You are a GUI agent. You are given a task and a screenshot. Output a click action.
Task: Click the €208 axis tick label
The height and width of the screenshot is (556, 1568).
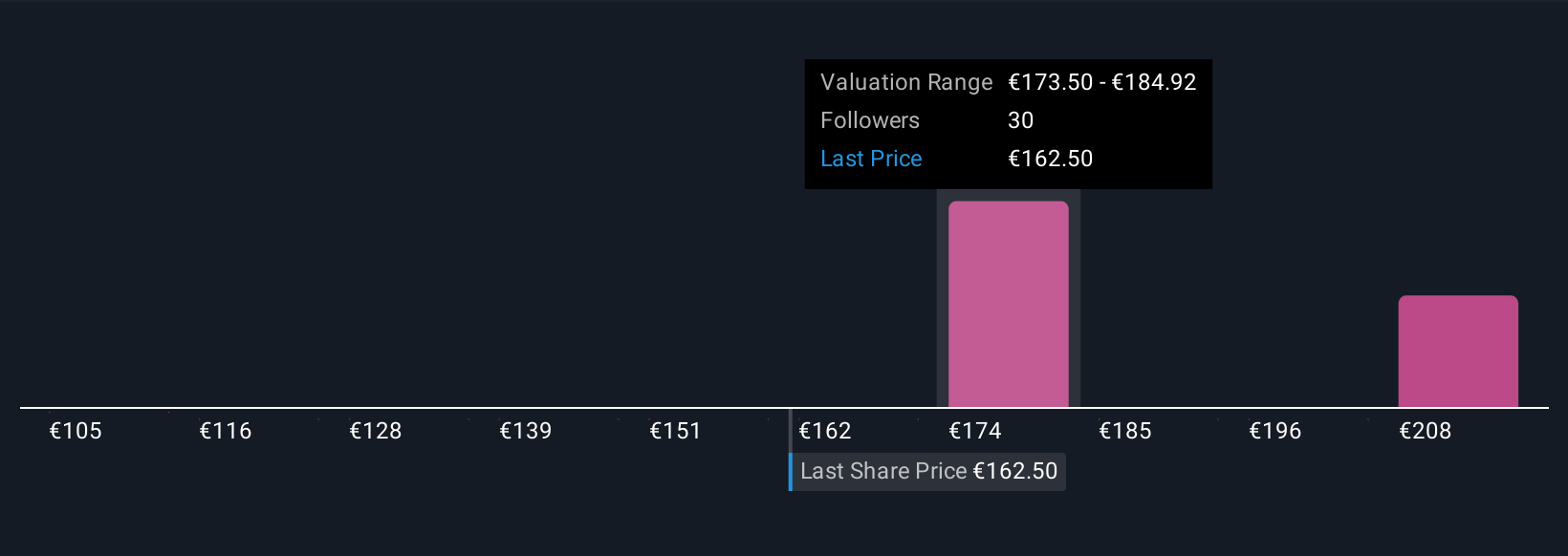[1426, 431]
